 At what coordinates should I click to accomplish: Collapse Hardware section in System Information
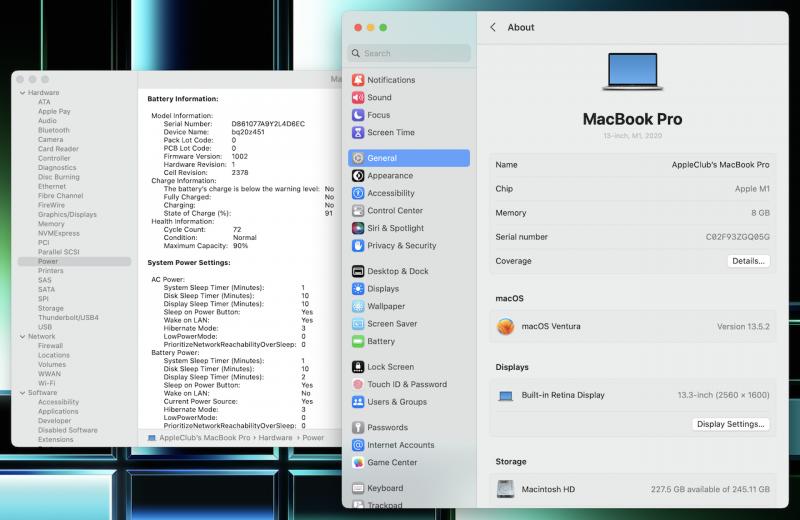[x=22, y=93]
